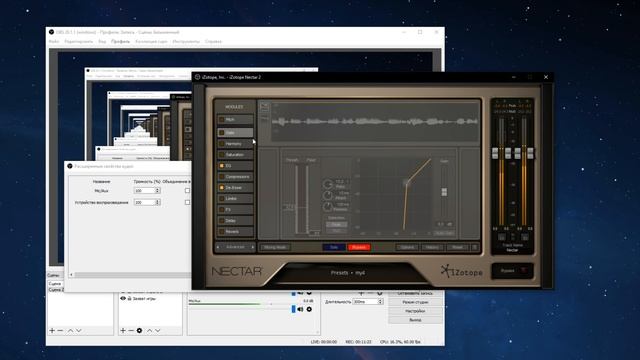This screenshot has width=640, height=360.
Task: Enable the FX module checkbox
Action: pos(222,210)
